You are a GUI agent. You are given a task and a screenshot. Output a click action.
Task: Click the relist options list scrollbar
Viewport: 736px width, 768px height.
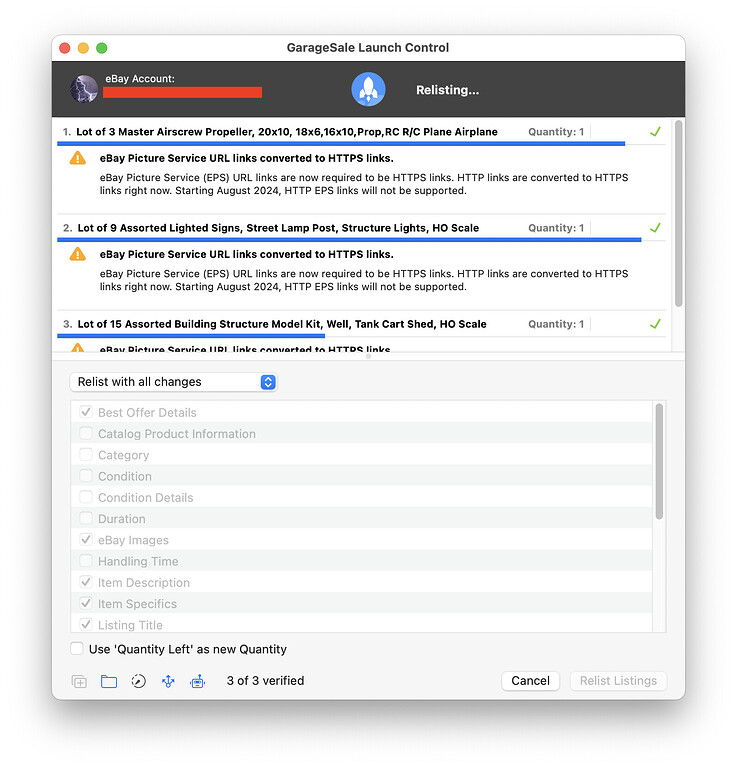(659, 461)
